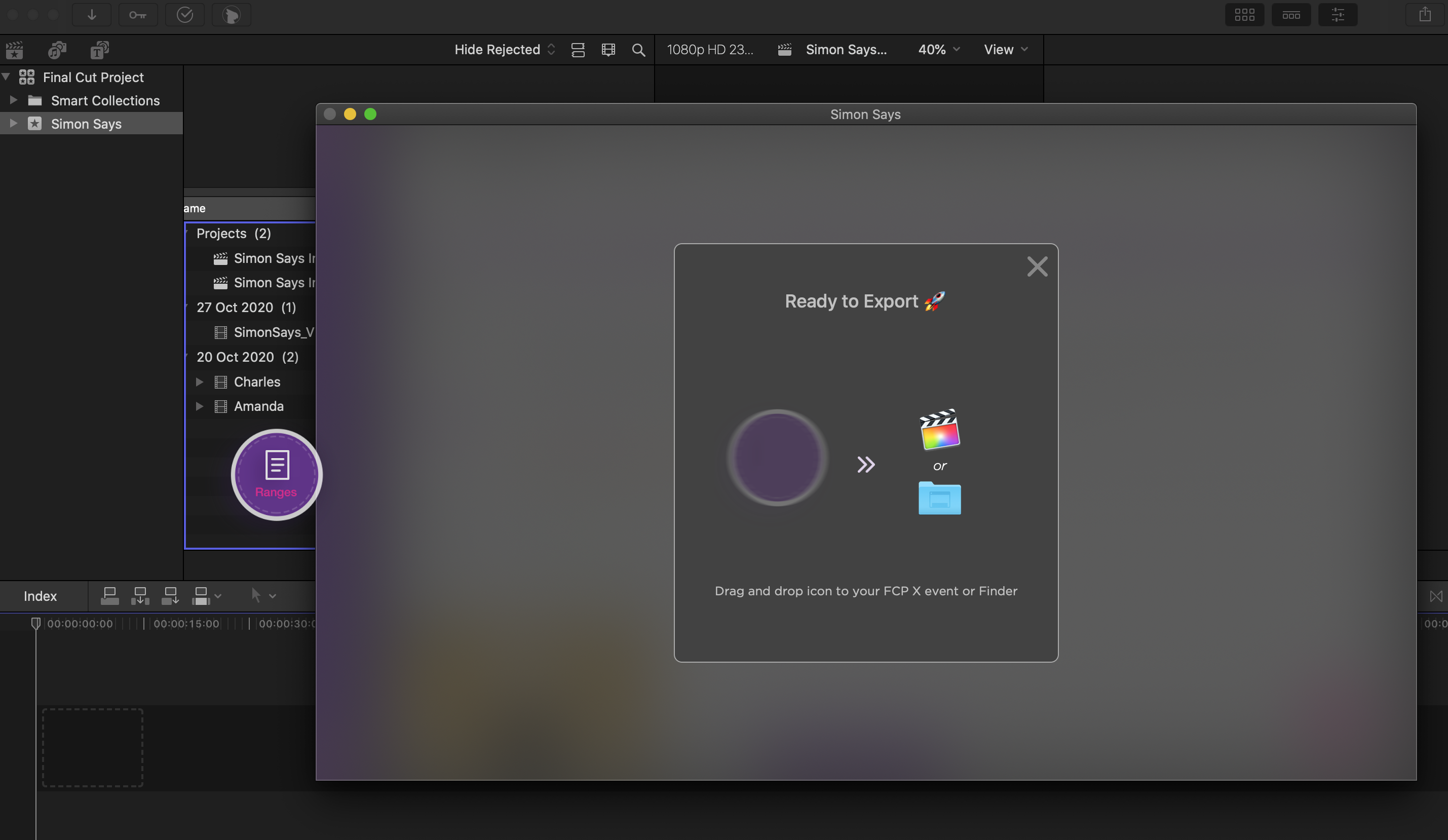Toggle the inspector sliders button
This screenshot has width=1448, height=840.
click(1337, 15)
